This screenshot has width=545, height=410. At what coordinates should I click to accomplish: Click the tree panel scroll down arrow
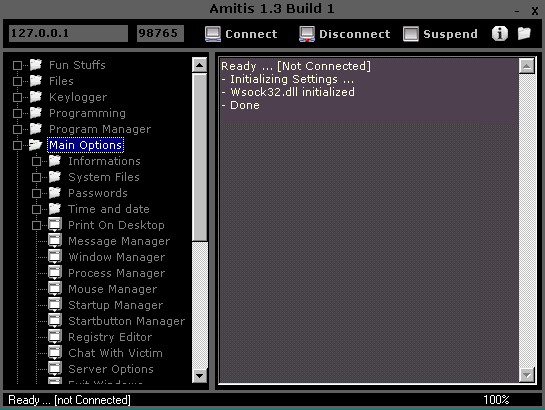pos(200,375)
